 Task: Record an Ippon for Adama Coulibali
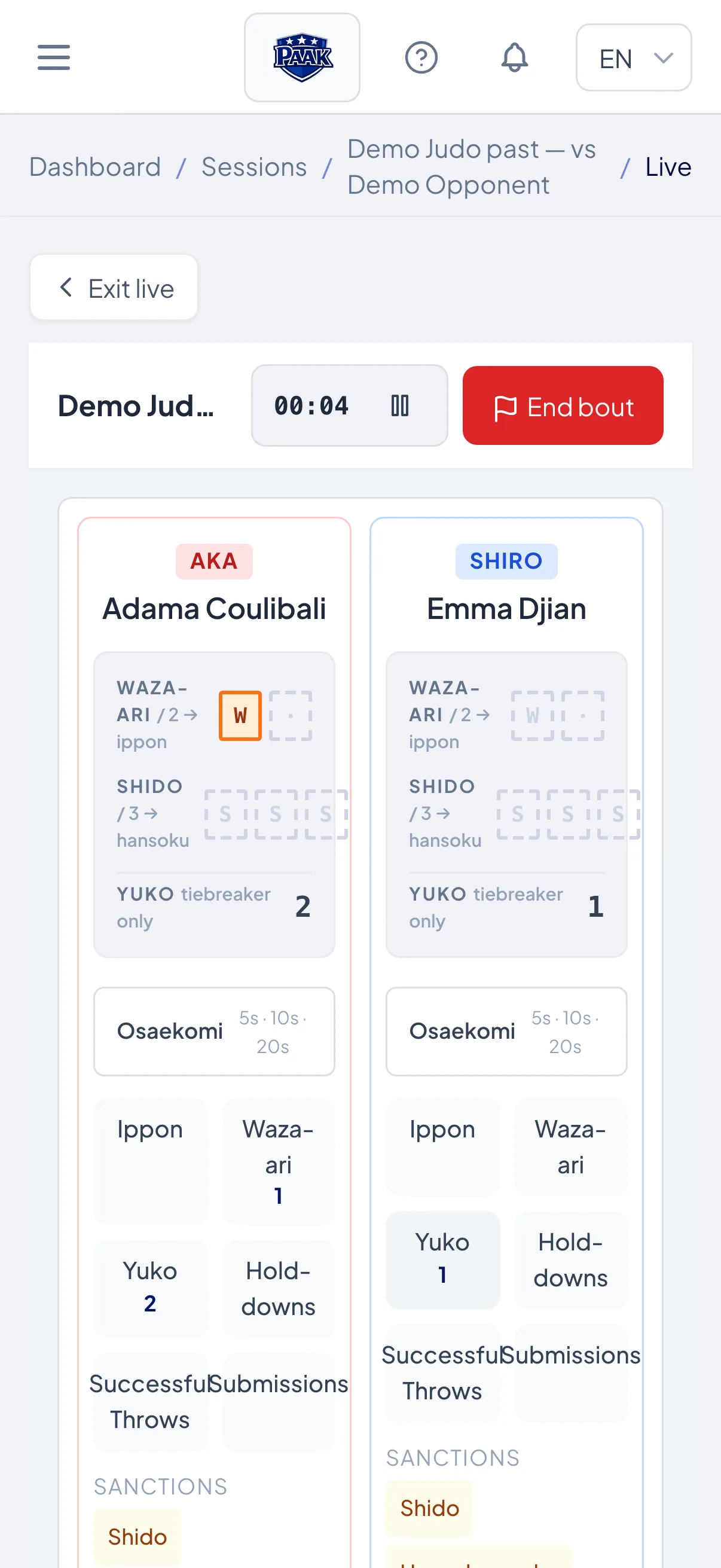(149, 1161)
